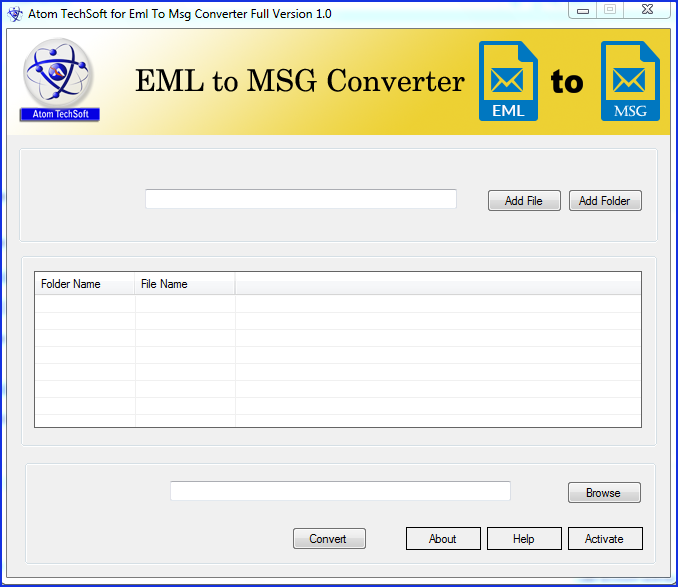This screenshot has width=678, height=587.
Task: Sort by File Name column header
Action: tap(185, 284)
